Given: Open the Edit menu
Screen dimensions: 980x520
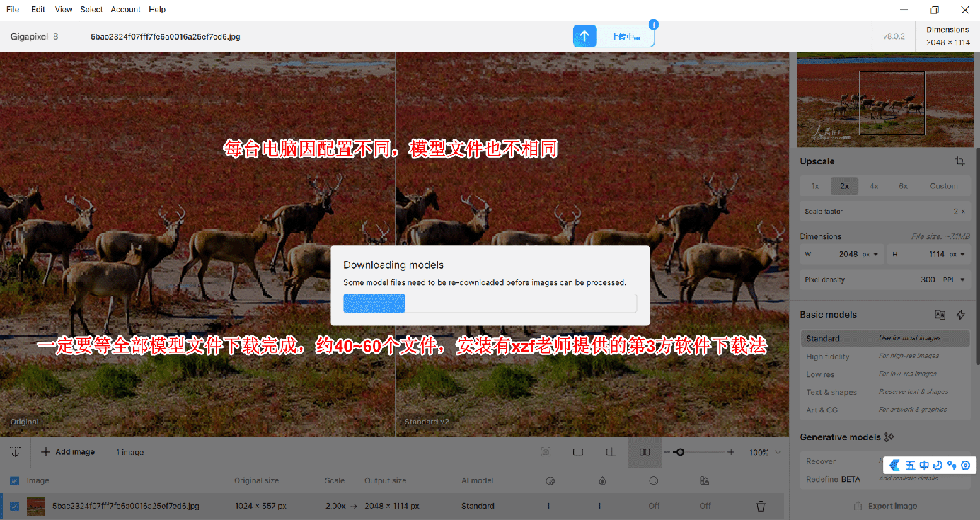Looking at the screenshot, I should 38,9.
